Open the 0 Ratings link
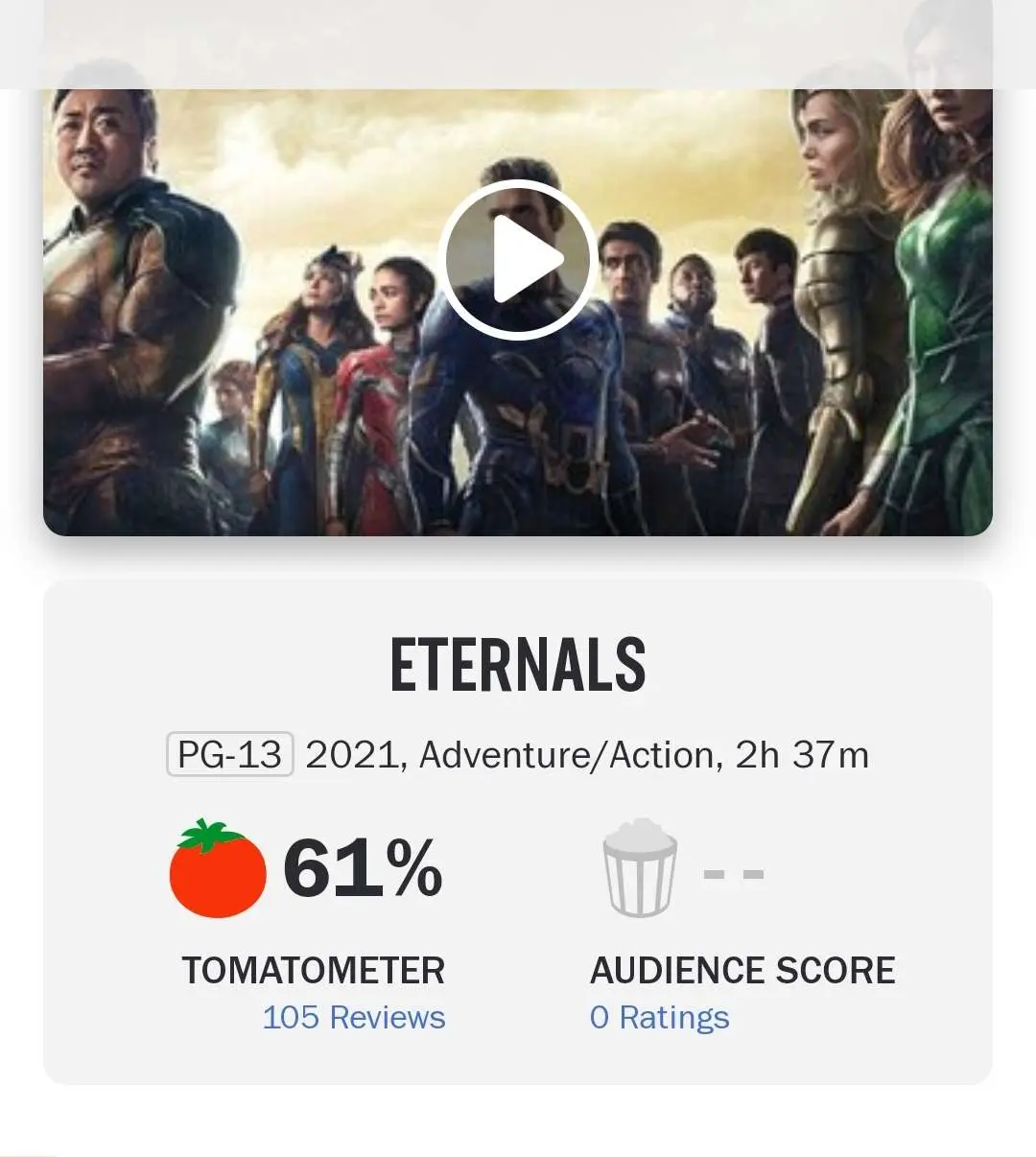The image size is (1036, 1157). pos(660,1017)
